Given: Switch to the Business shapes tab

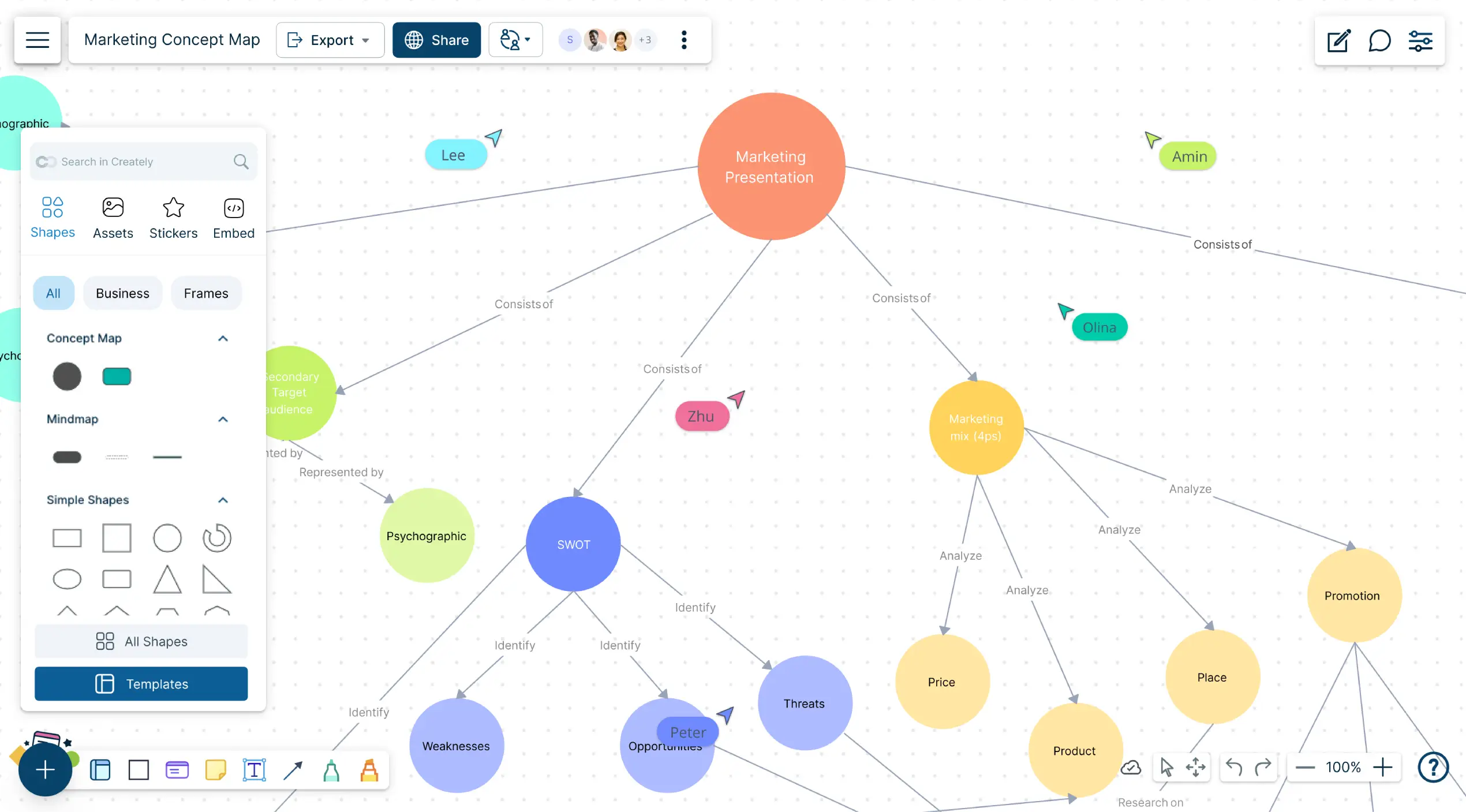Looking at the screenshot, I should [x=122, y=293].
